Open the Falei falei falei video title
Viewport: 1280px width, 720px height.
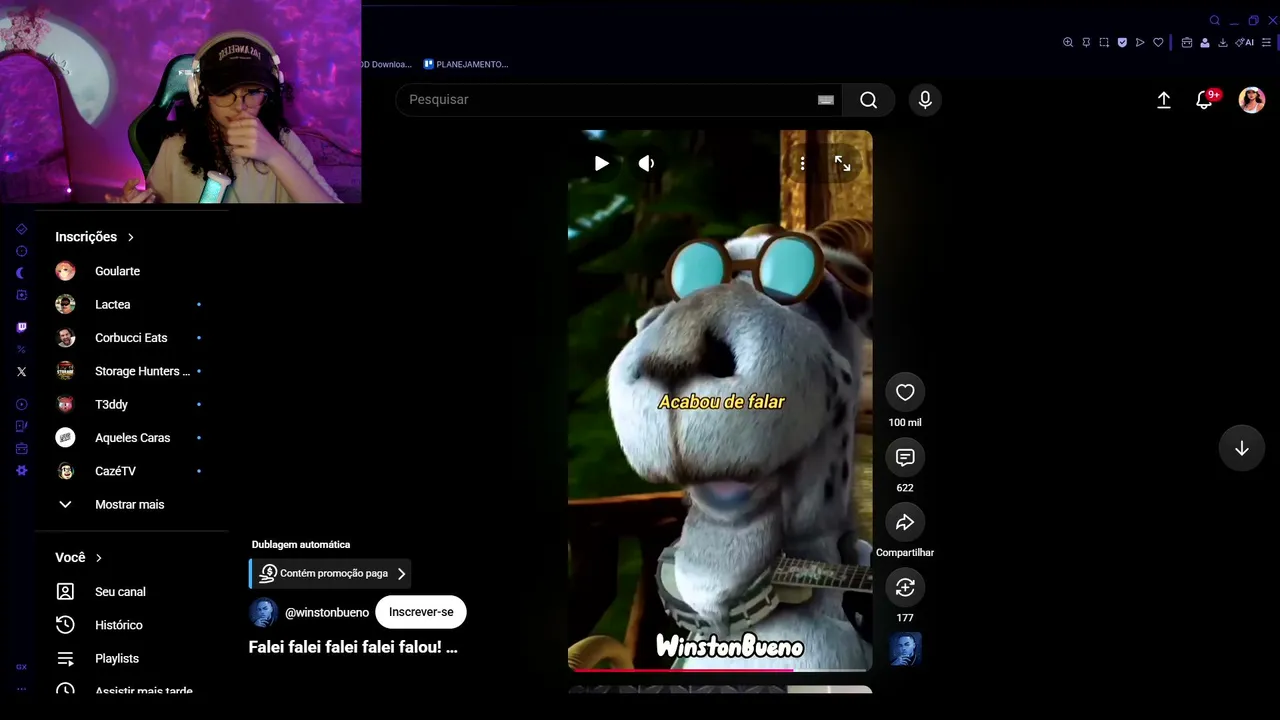(353, 647)
